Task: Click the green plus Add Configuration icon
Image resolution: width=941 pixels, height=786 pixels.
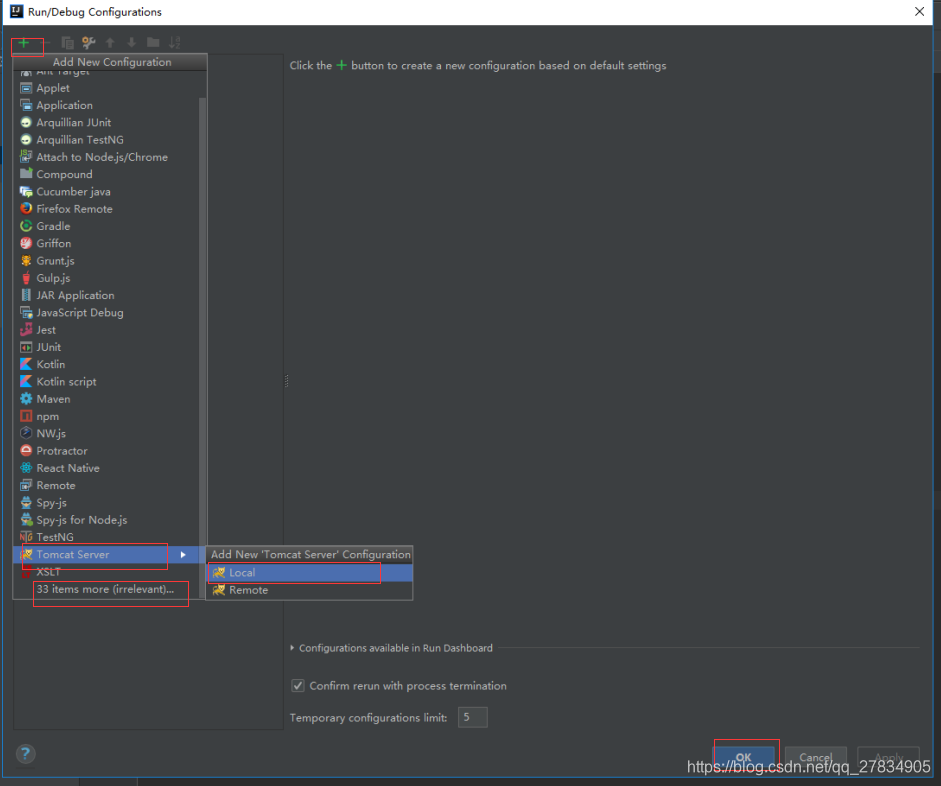Action: tap(23, 43)
